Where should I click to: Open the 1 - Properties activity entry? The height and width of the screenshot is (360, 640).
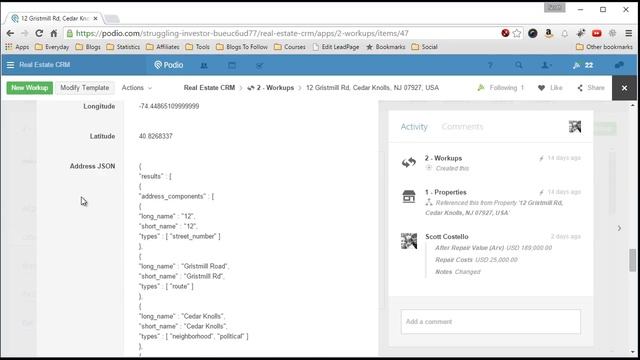(x=445, y=192)
